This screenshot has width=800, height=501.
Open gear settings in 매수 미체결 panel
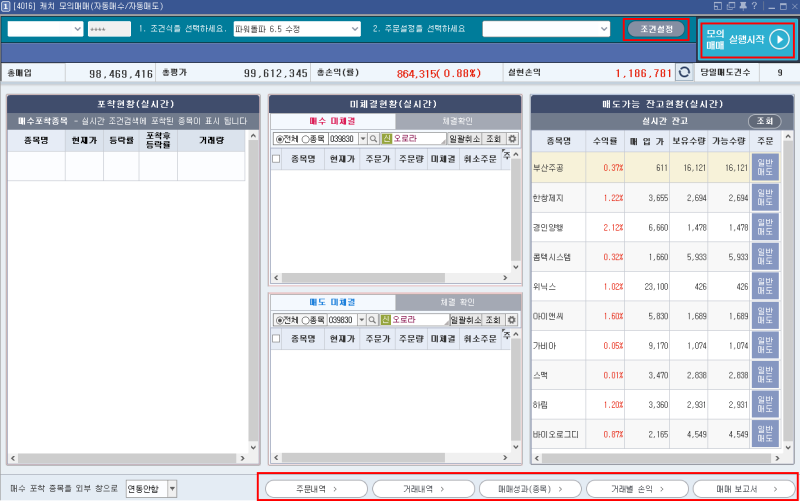tap(512, 139)
